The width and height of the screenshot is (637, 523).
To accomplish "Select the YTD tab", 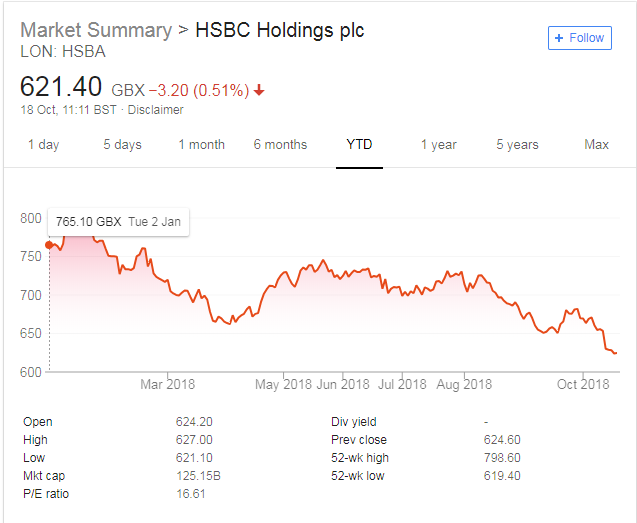I will (359, 145).
